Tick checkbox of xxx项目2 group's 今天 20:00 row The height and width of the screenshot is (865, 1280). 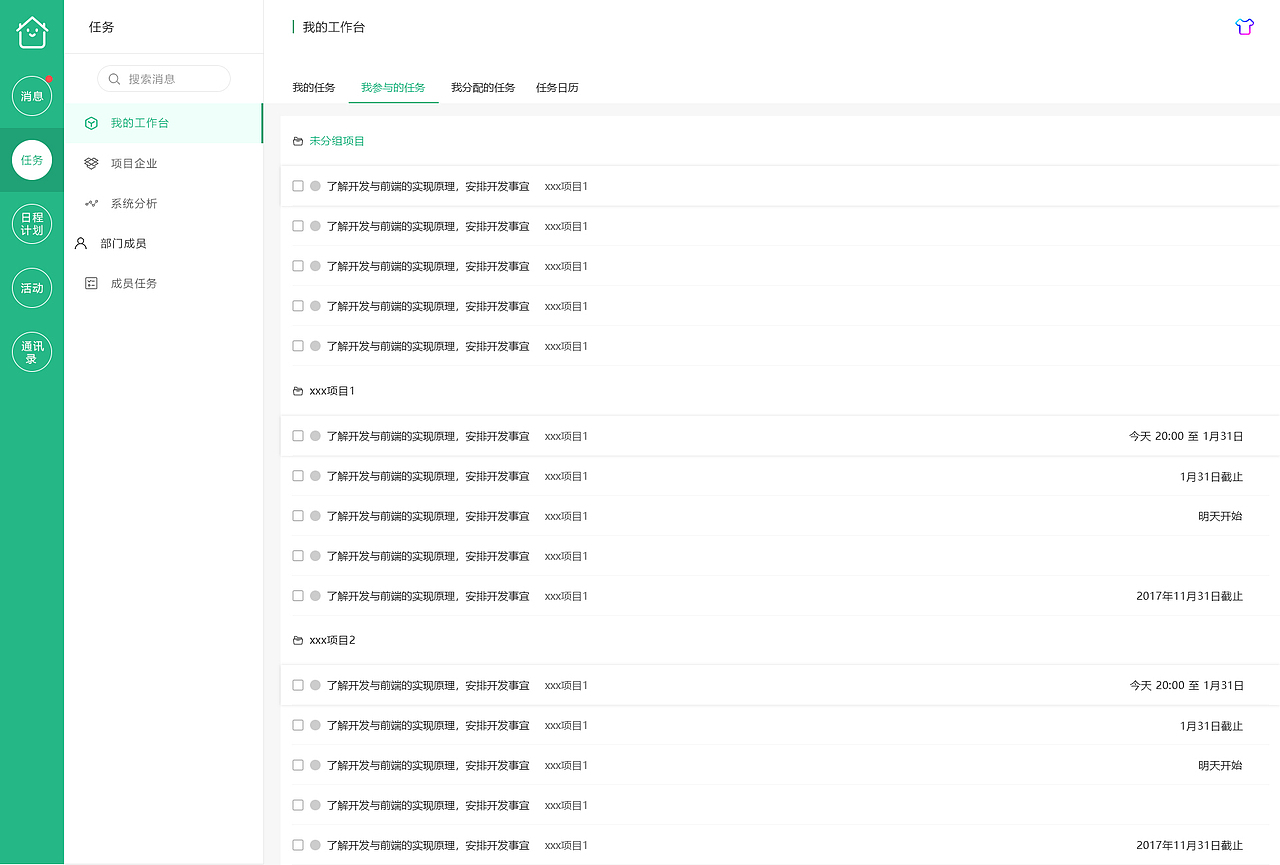[298, 685]
